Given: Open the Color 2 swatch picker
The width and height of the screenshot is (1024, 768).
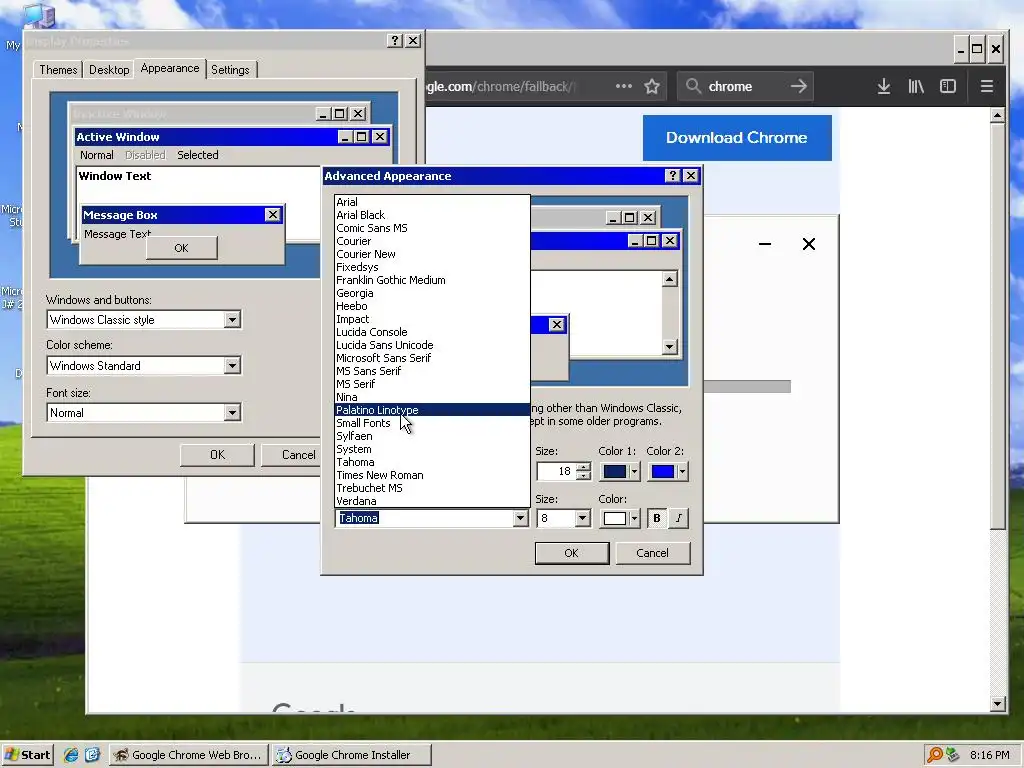Looking at the screenshot, I should pos(667,472).
